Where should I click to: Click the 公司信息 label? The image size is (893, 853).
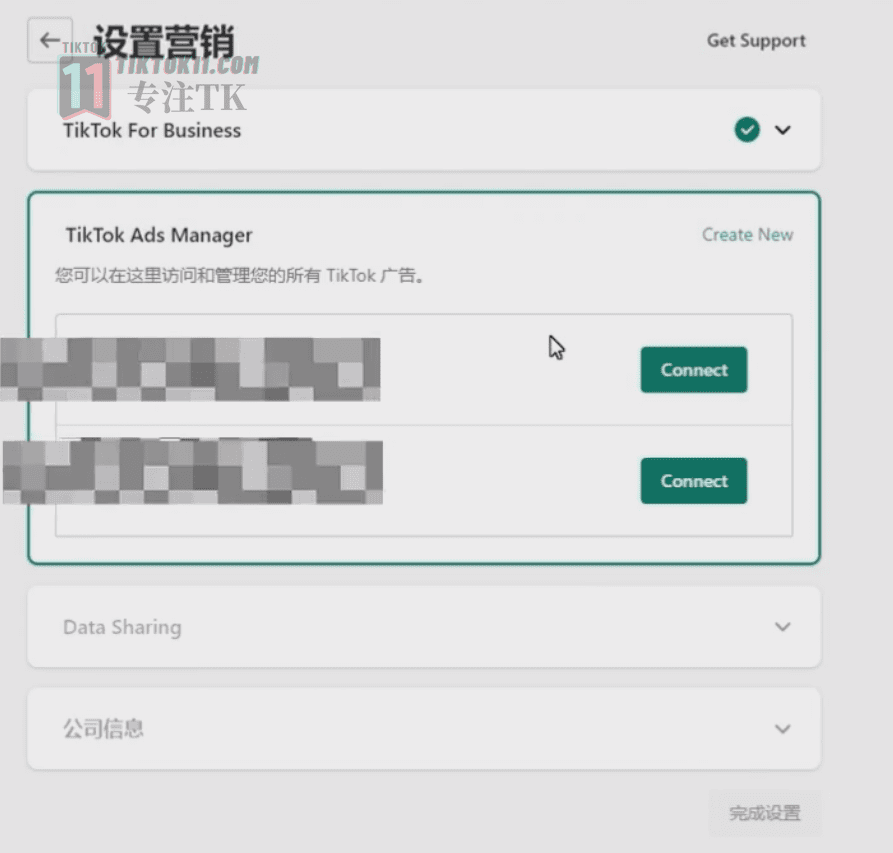tap(103, 728)
